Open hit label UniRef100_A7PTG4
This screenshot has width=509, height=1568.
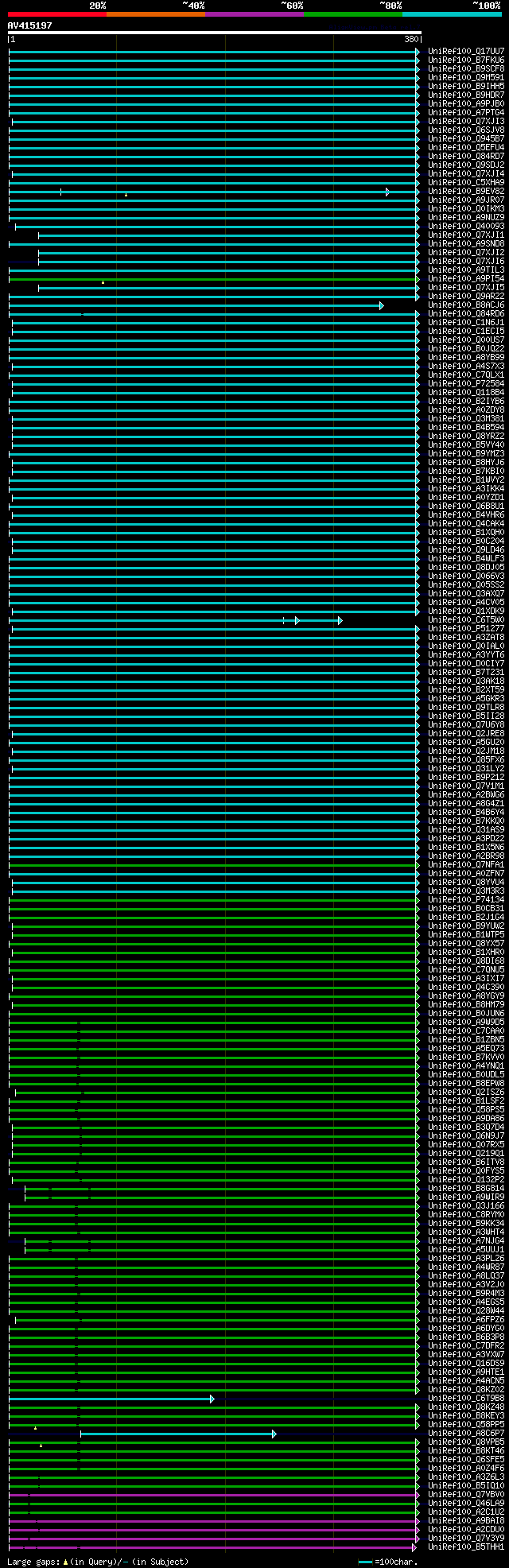point(466,113)
